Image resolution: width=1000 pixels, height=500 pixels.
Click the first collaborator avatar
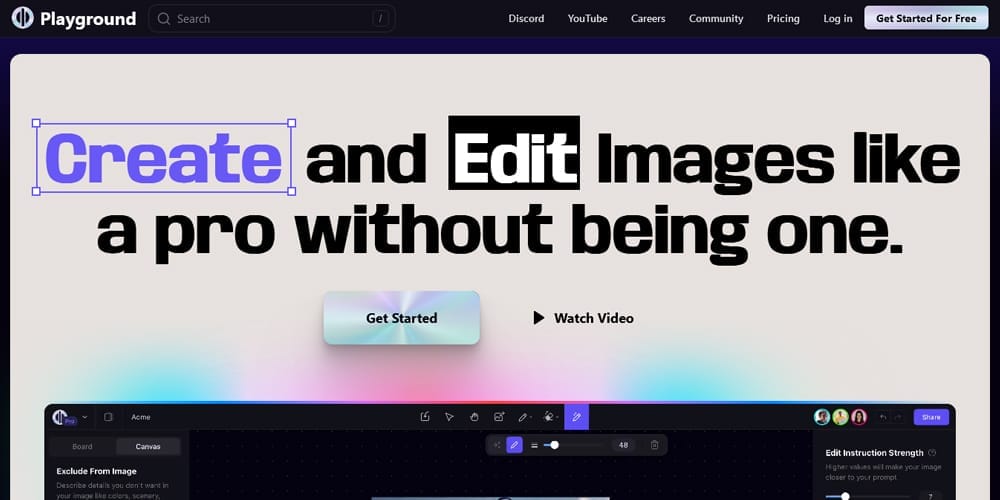coord(822,417)
